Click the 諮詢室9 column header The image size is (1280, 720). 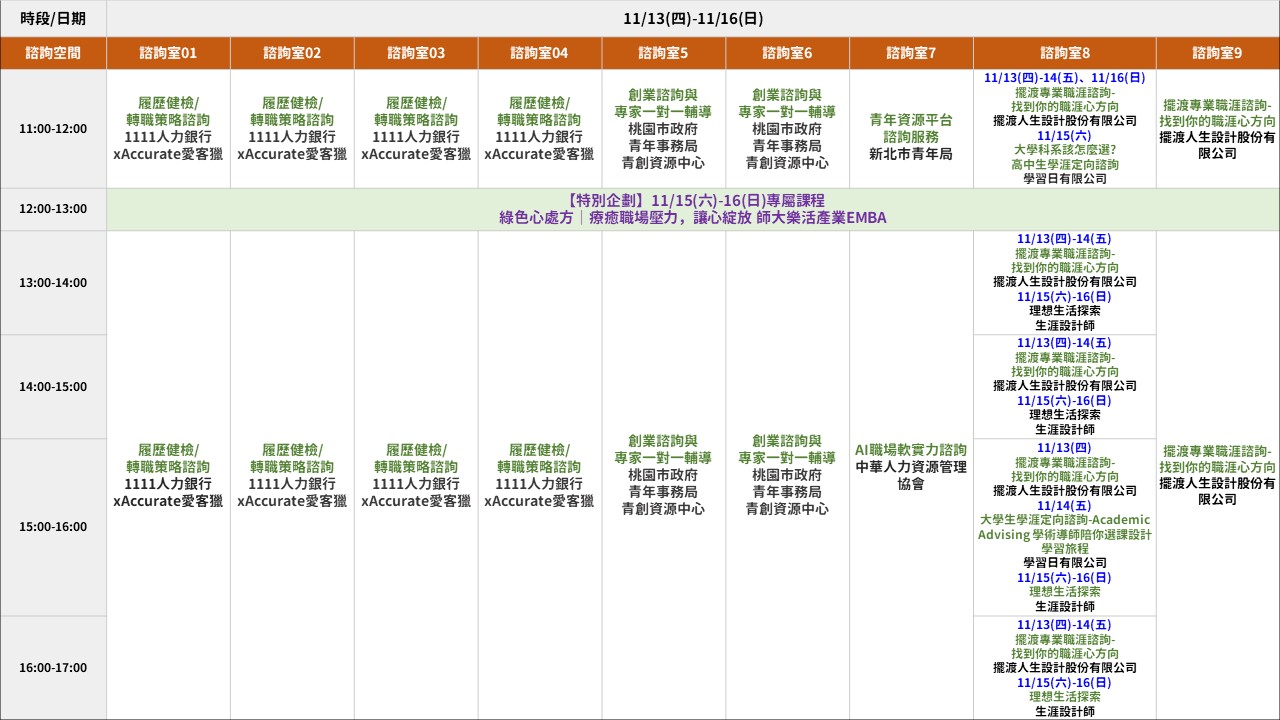1217,53
